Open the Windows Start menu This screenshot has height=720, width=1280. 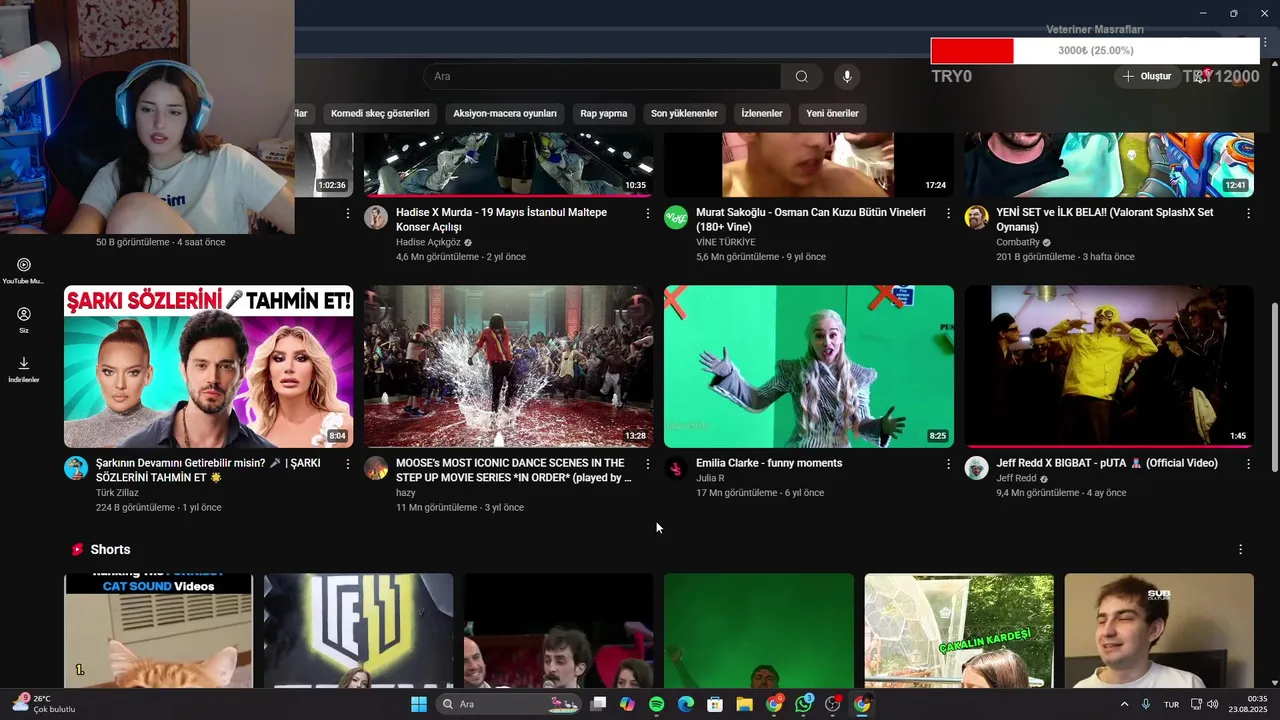tap(419, 704)
